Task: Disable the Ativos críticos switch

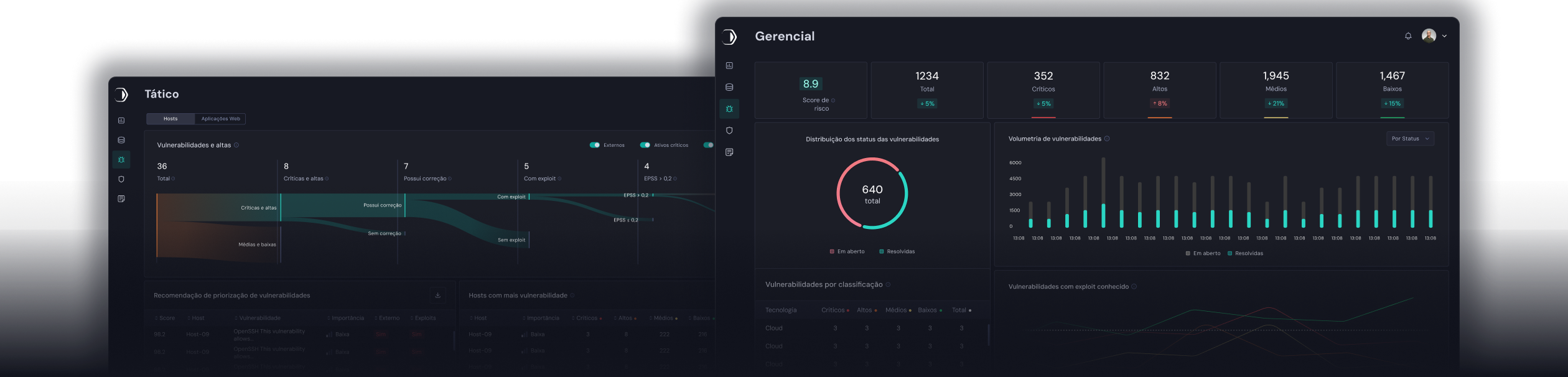Action: (645, 145)
